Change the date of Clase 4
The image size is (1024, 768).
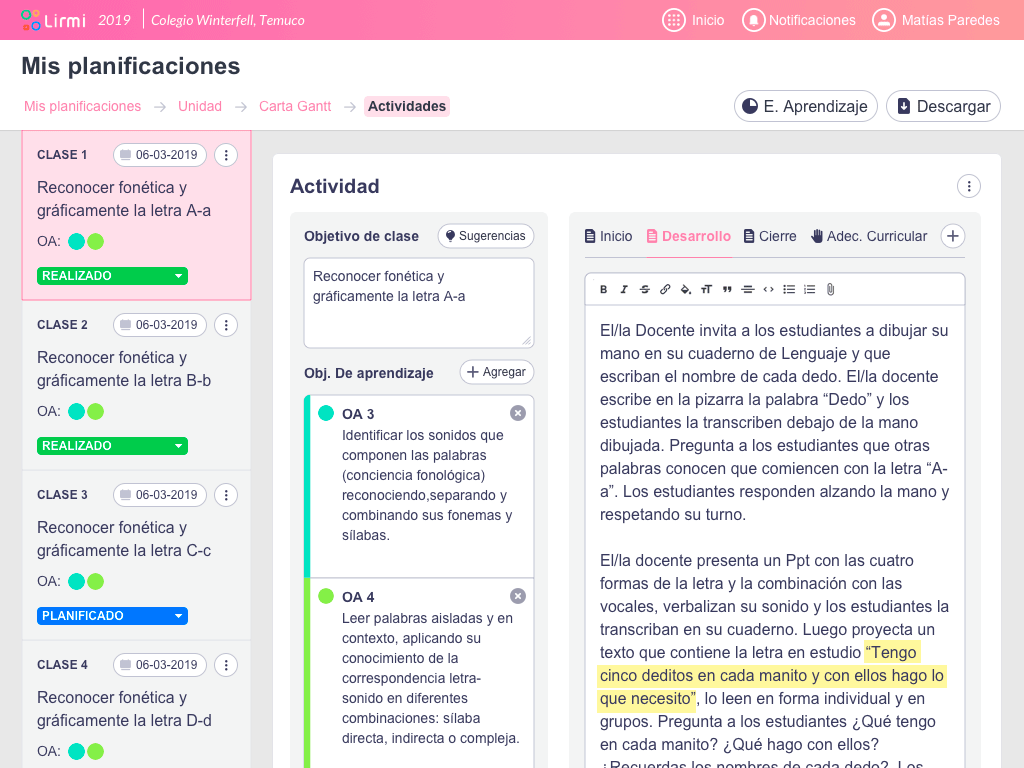[x=160, y=665]
